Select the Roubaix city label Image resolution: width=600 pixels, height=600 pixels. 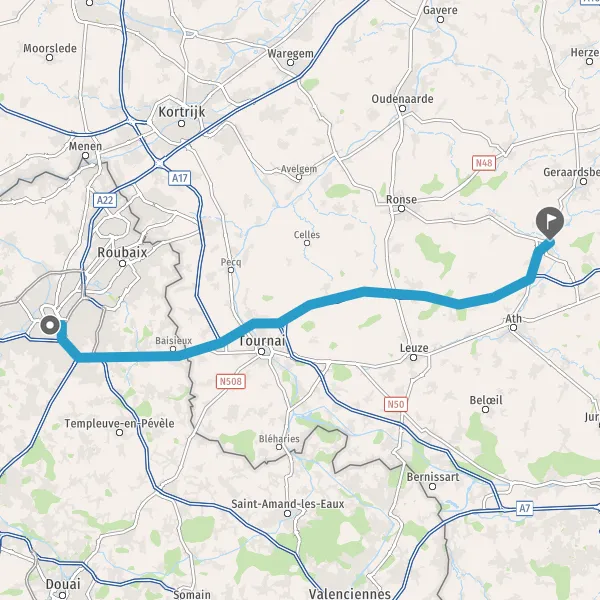(x=122, y=252)
